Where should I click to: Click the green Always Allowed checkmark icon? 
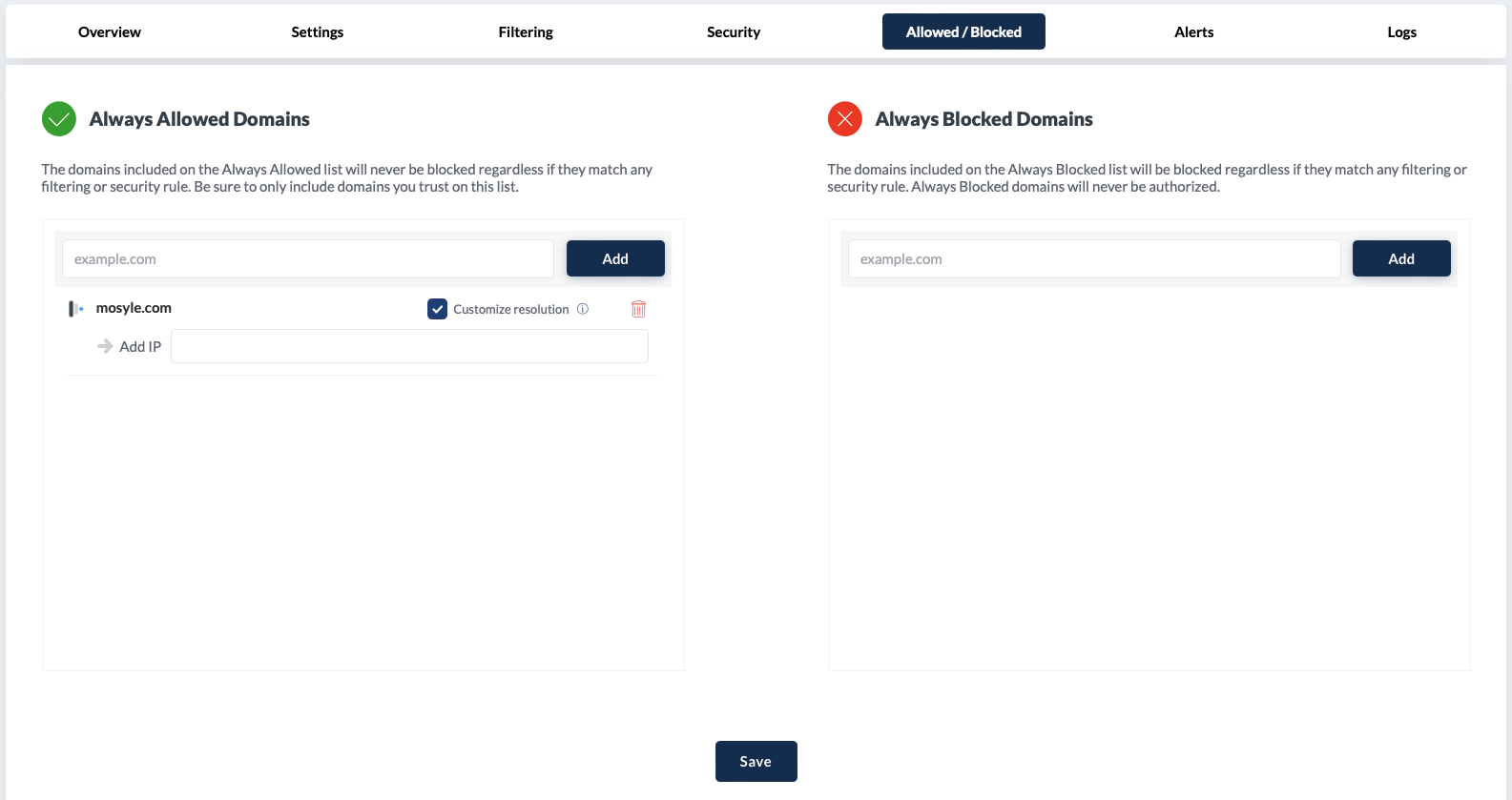pyautogui.click(x=59, y=119)
